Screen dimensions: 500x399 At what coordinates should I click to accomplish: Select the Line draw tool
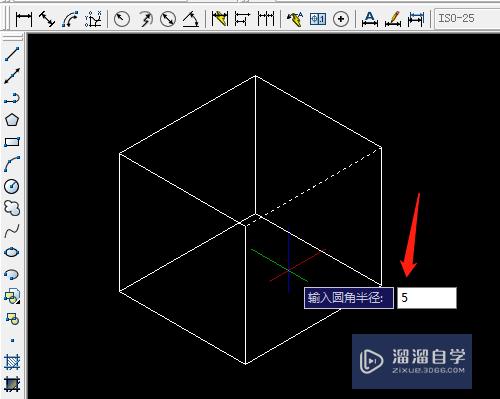12,54
